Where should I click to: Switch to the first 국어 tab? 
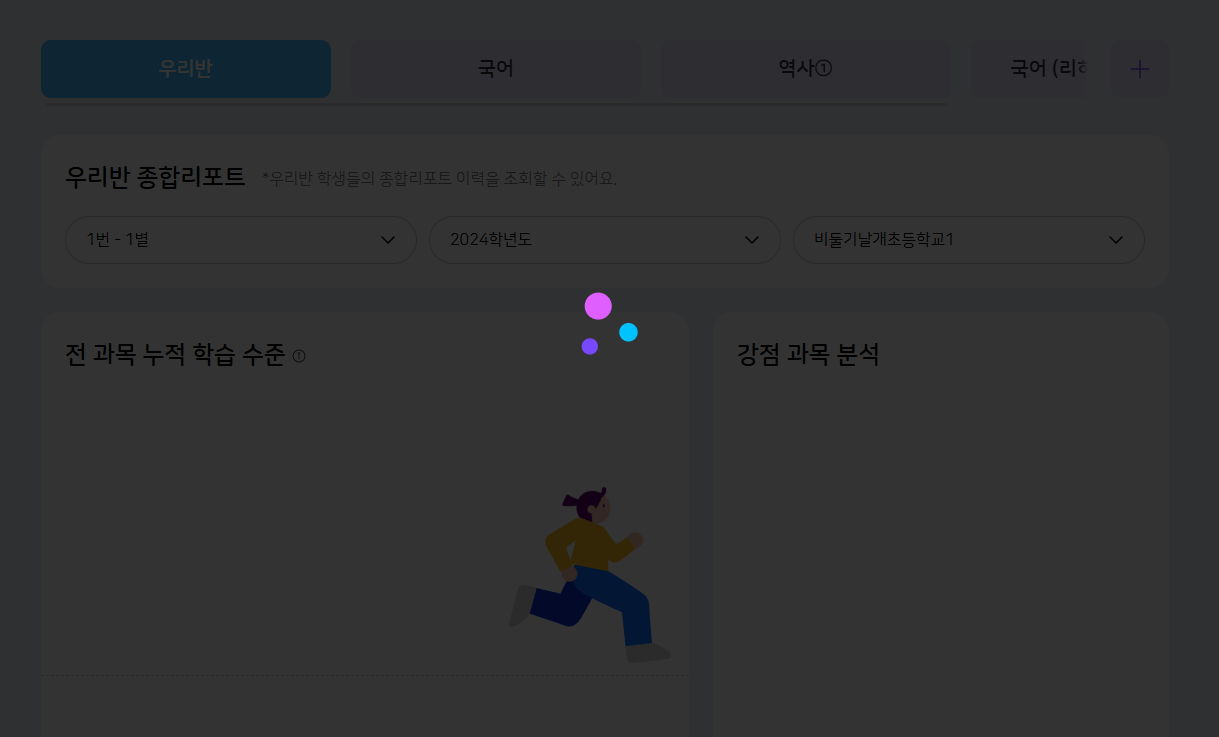click(x=496, y=69)
